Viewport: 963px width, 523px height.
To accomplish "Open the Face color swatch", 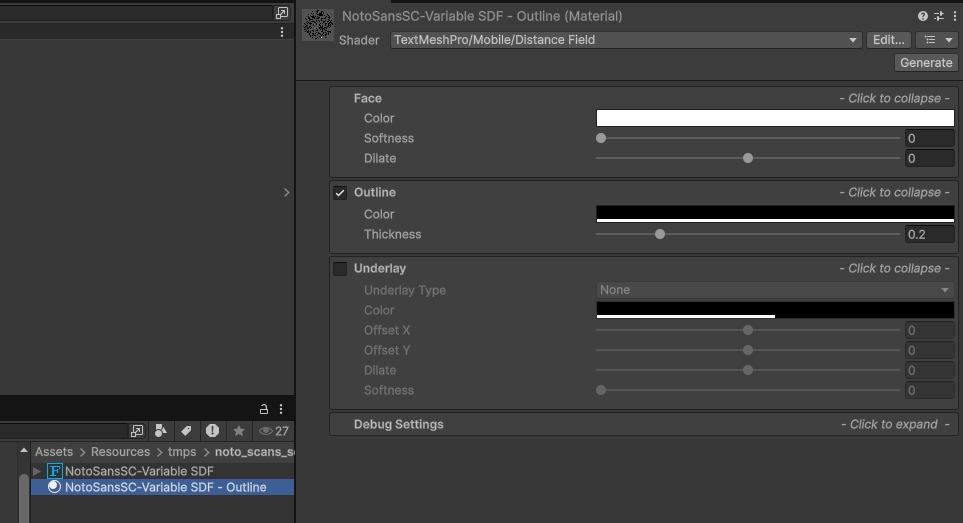I will (x=775, y=118).
